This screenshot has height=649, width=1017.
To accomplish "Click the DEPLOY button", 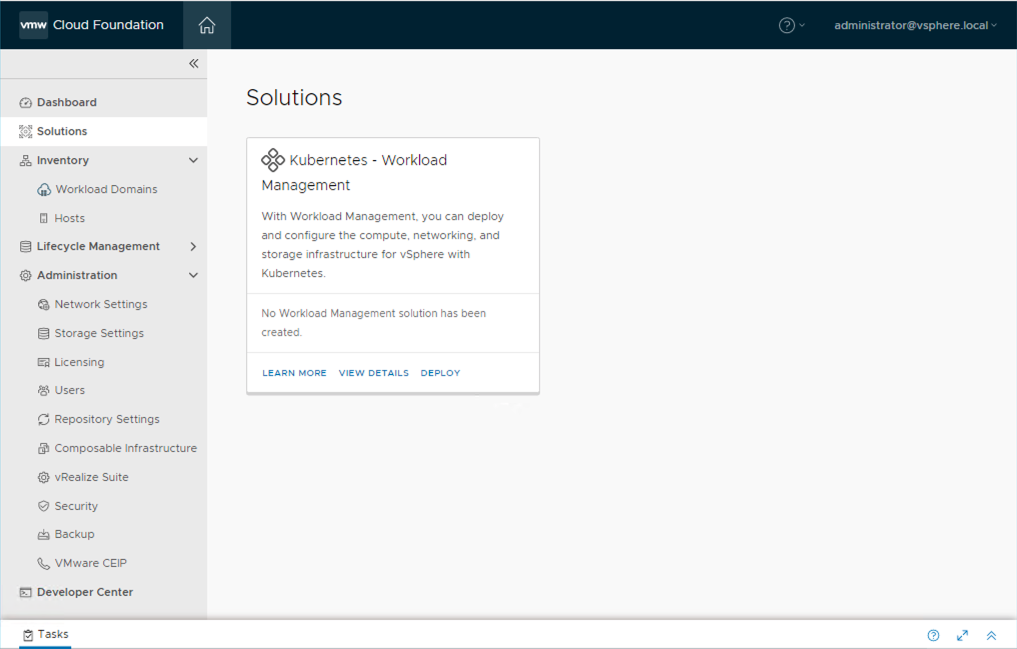I will [x=440, y=373].
